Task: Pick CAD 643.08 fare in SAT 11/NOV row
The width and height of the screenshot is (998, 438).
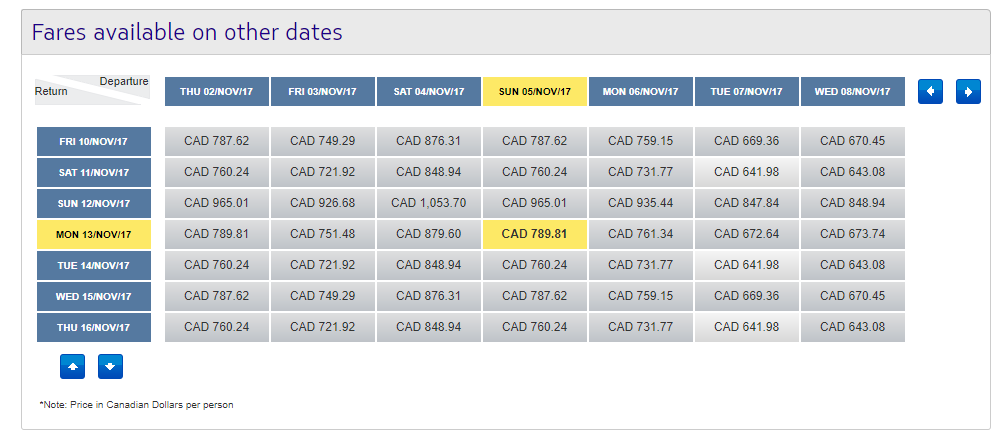Action: point(853,173)
